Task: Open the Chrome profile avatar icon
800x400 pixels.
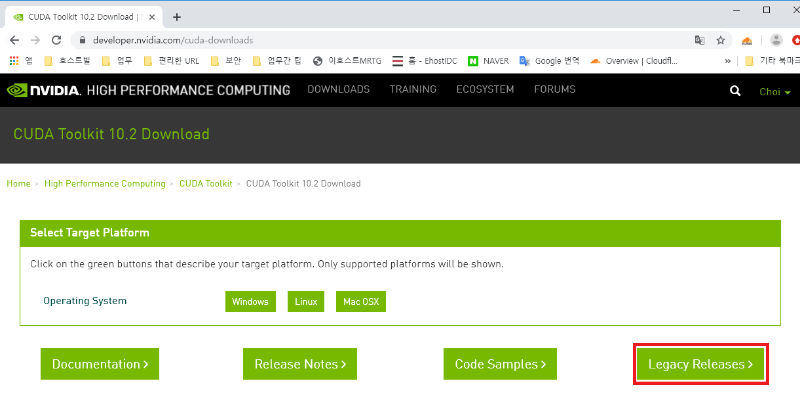Action: point(776,40)
